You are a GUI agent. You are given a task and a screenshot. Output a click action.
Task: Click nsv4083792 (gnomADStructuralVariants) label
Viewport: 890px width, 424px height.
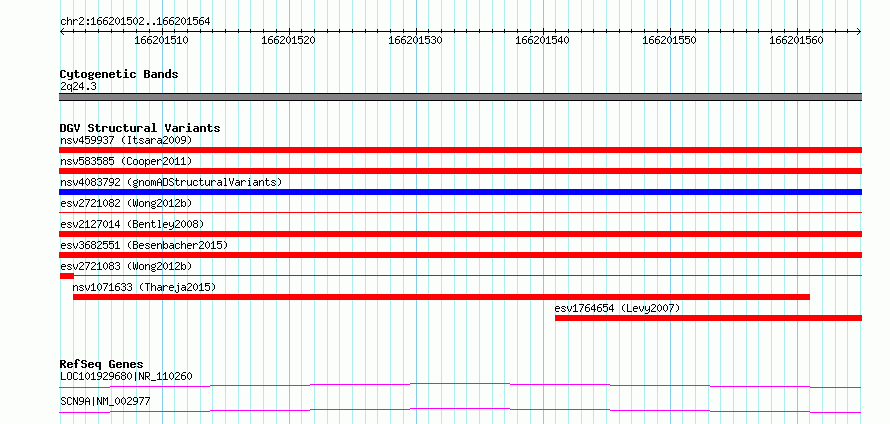coord(171,182)
